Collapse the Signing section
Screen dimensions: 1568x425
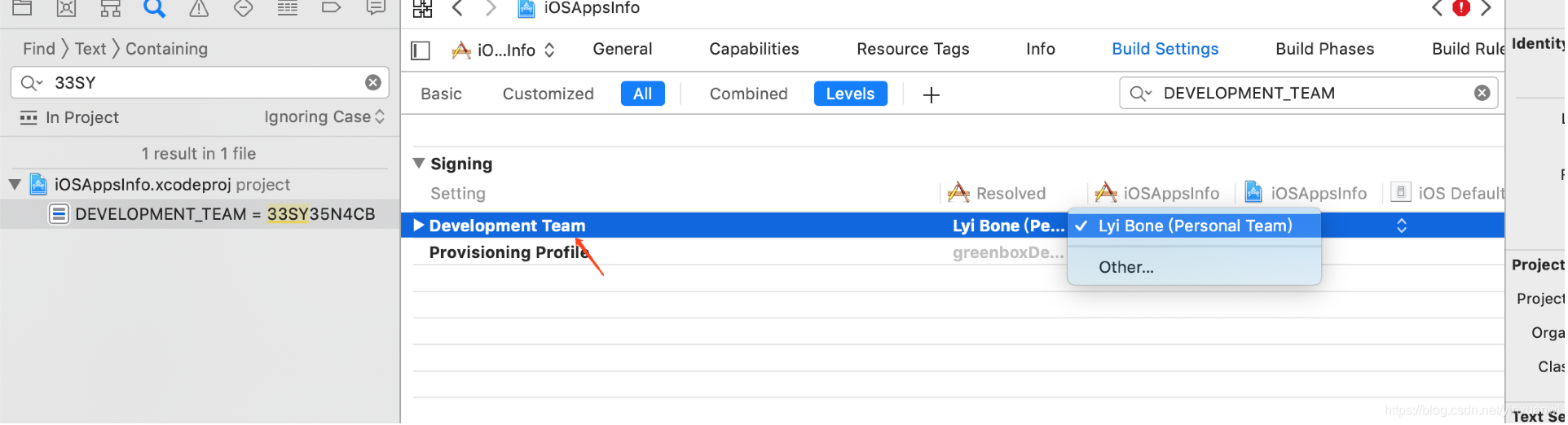[x=419, y=163]
